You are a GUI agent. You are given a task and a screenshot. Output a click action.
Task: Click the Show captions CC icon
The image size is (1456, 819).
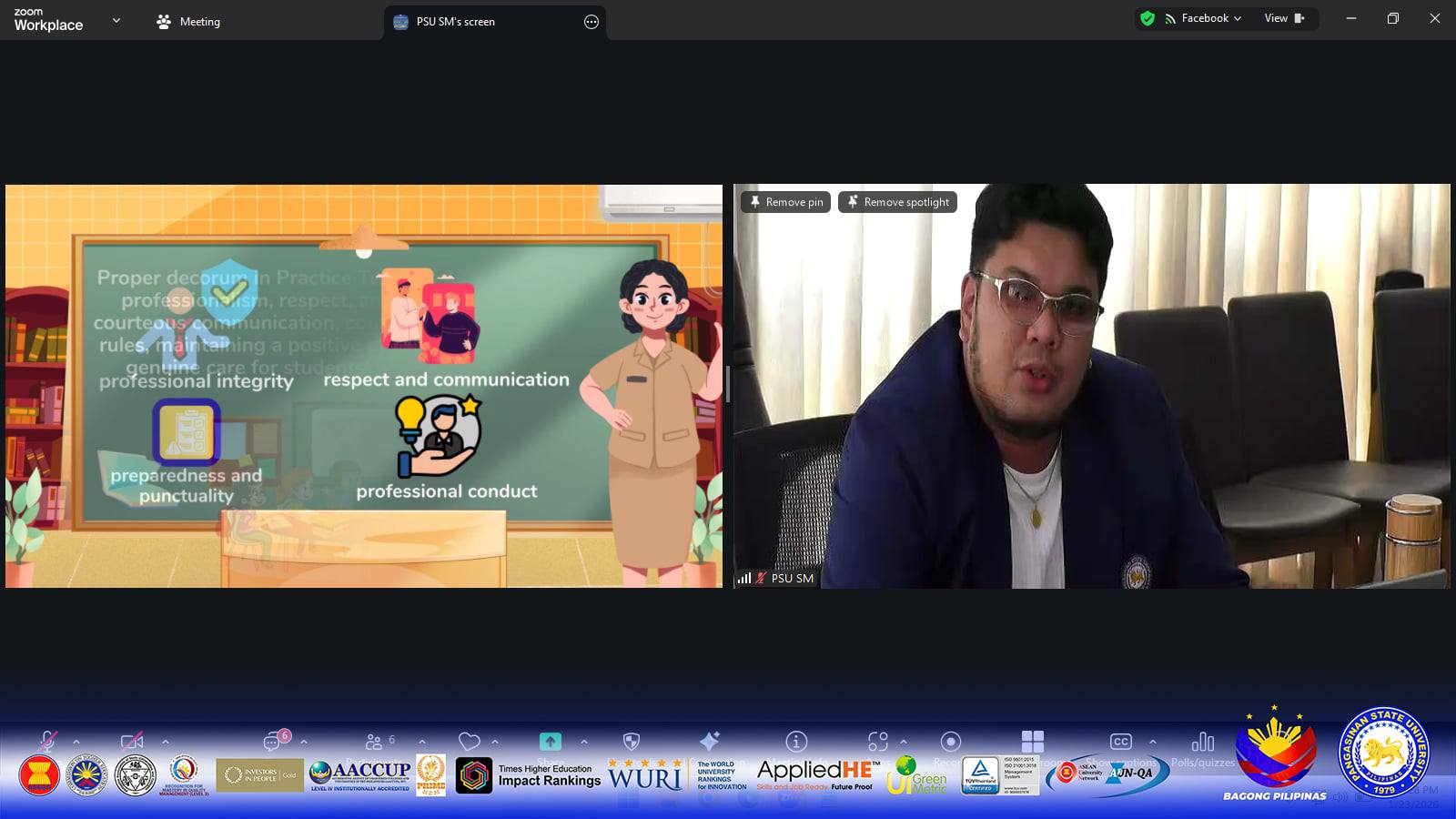[x=1120, y=742]
